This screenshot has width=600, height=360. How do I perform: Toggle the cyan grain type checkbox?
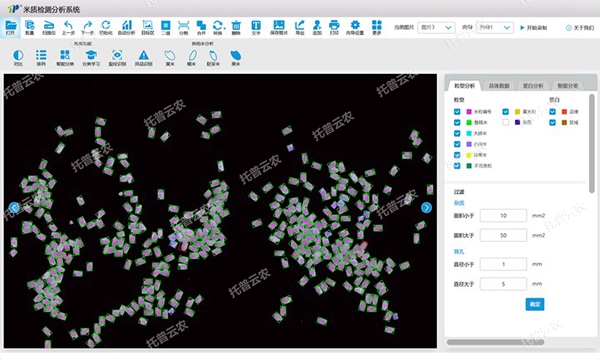pyautogui.click(x=457, y=133)
